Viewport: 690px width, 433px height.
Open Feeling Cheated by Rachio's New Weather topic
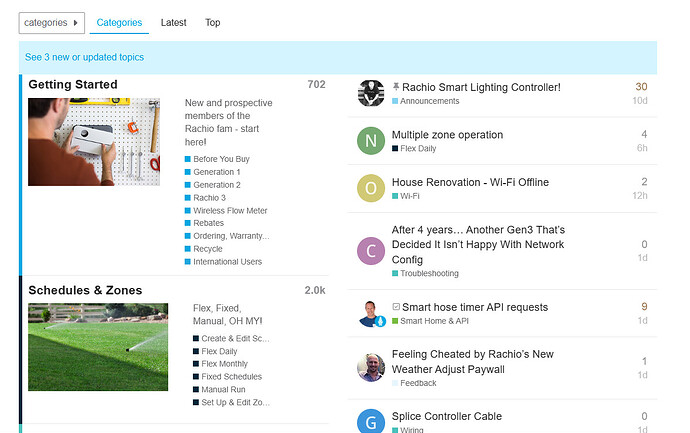click(x=473, y=362)
